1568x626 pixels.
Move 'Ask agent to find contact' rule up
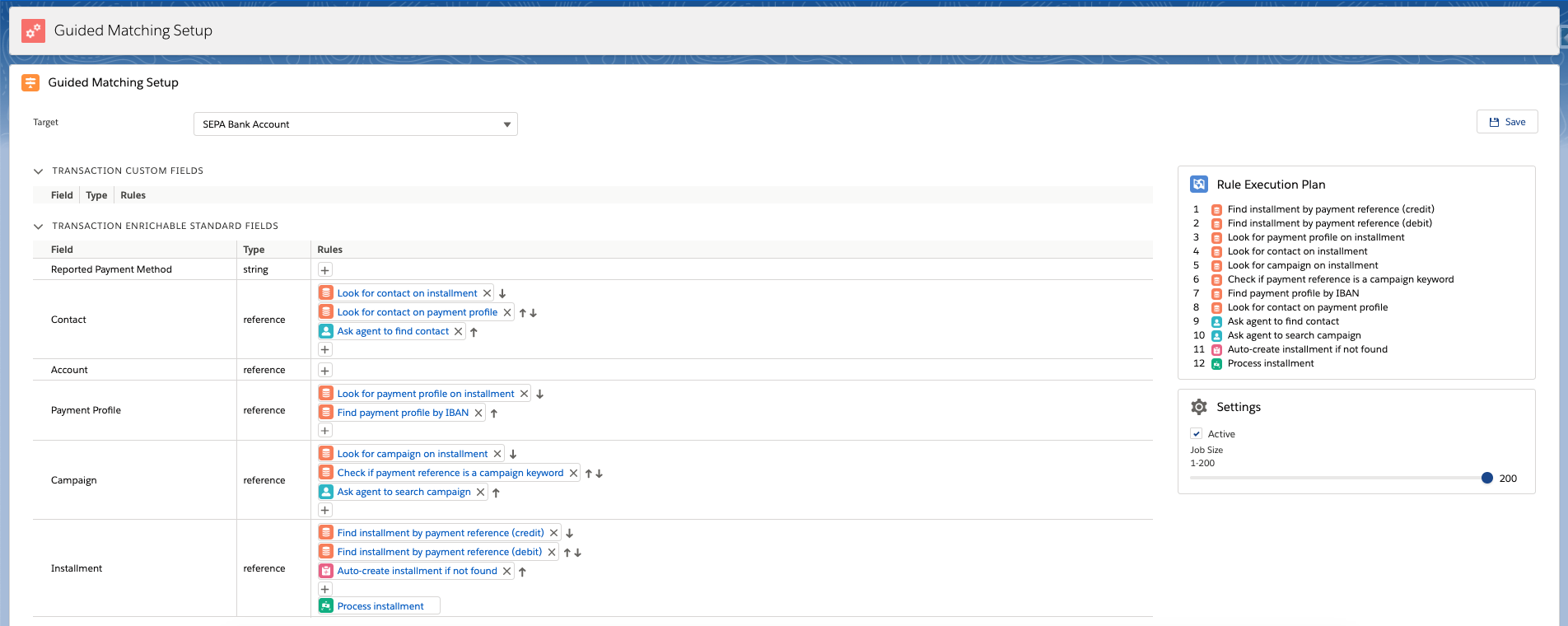tap(474, 332)
